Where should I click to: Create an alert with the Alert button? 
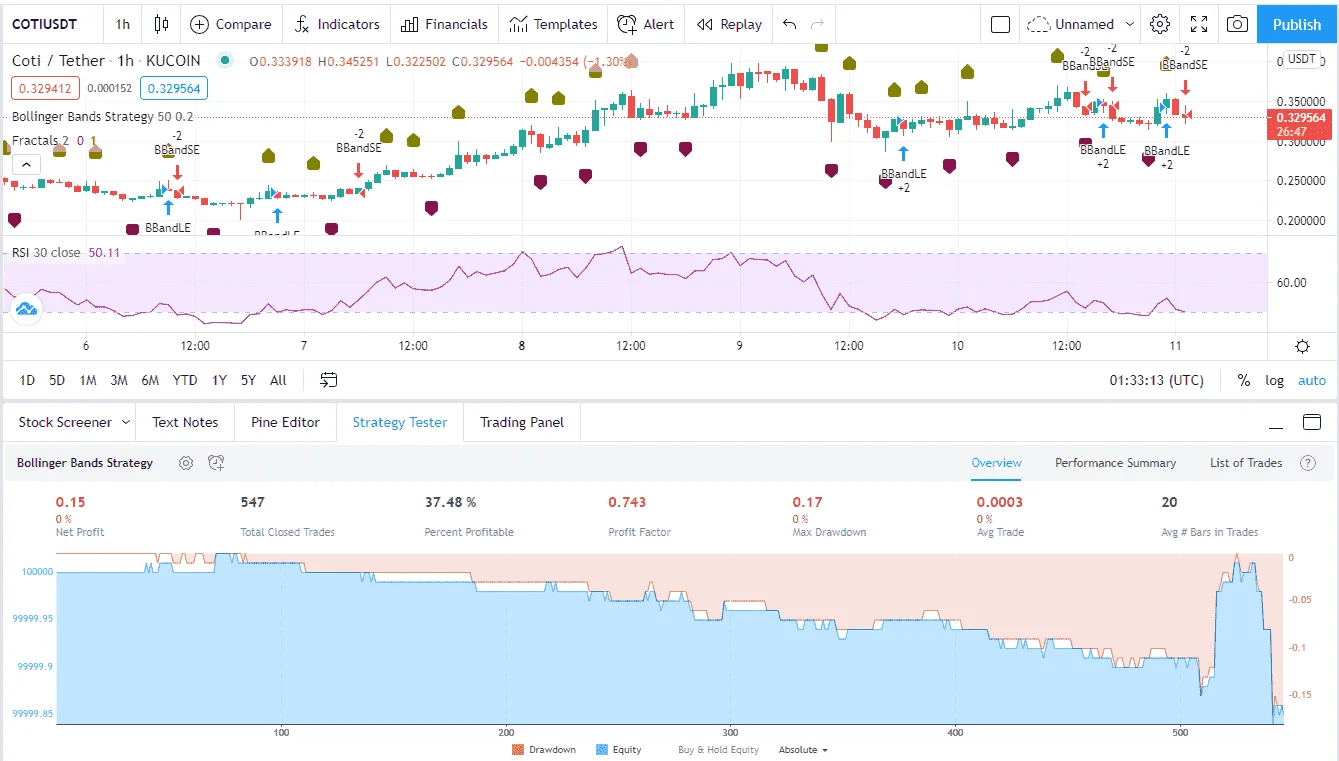click(645, 24)
